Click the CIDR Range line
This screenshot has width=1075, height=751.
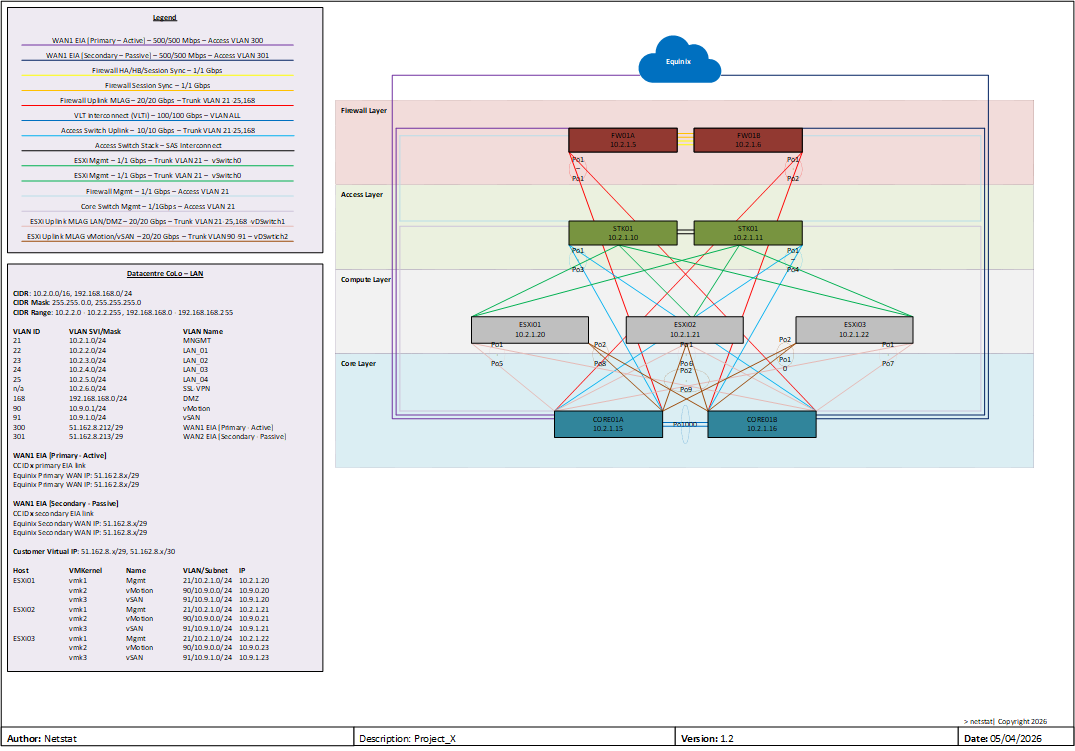tap(123, 313)
